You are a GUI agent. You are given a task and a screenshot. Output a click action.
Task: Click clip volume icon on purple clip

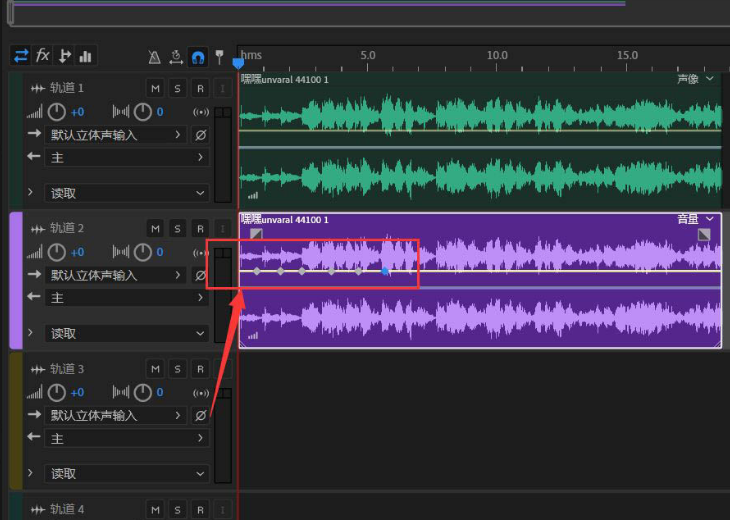253,336
